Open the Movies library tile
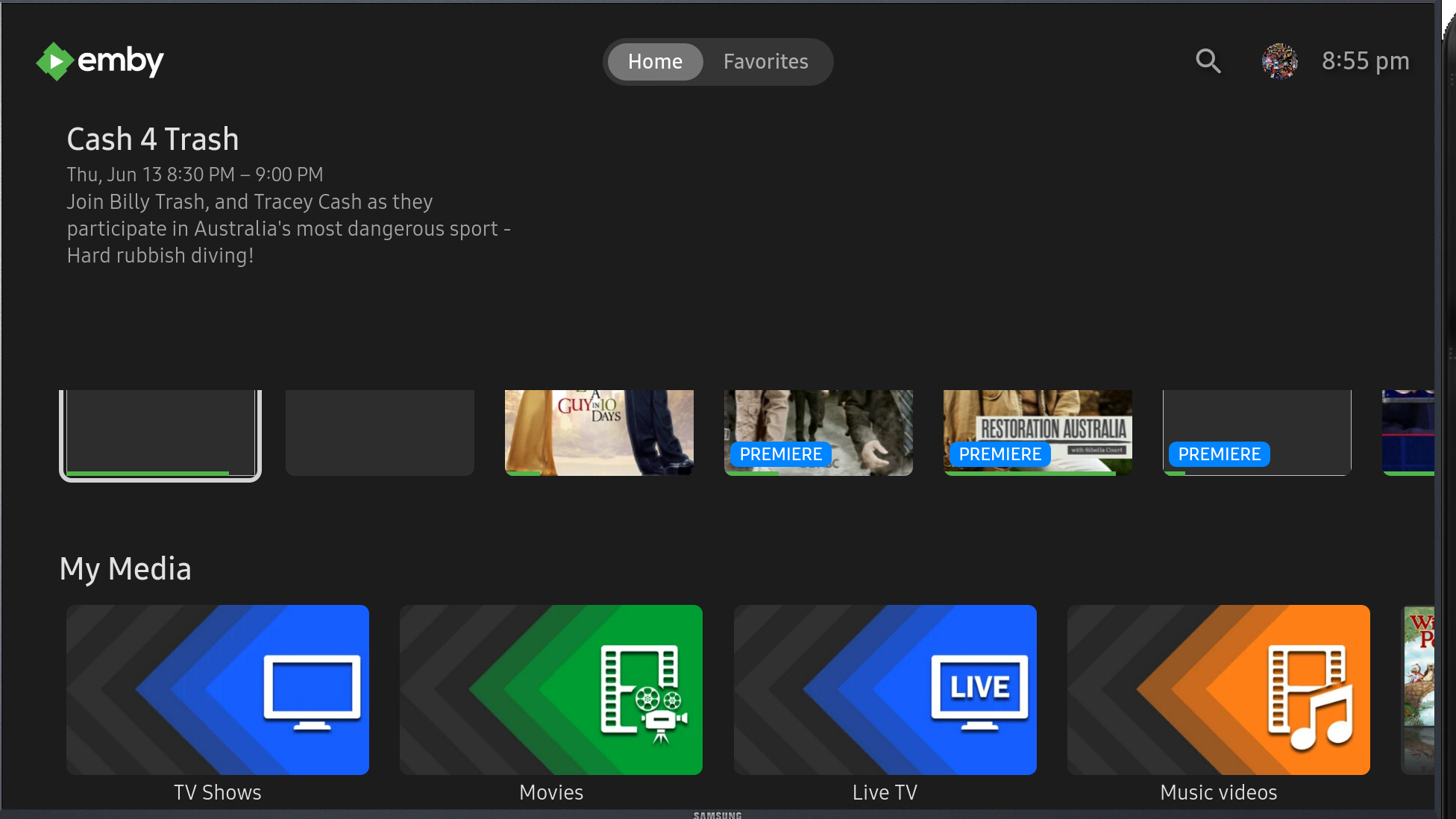The height and width of the screenshot is (819, 1456). pos(551,690)
